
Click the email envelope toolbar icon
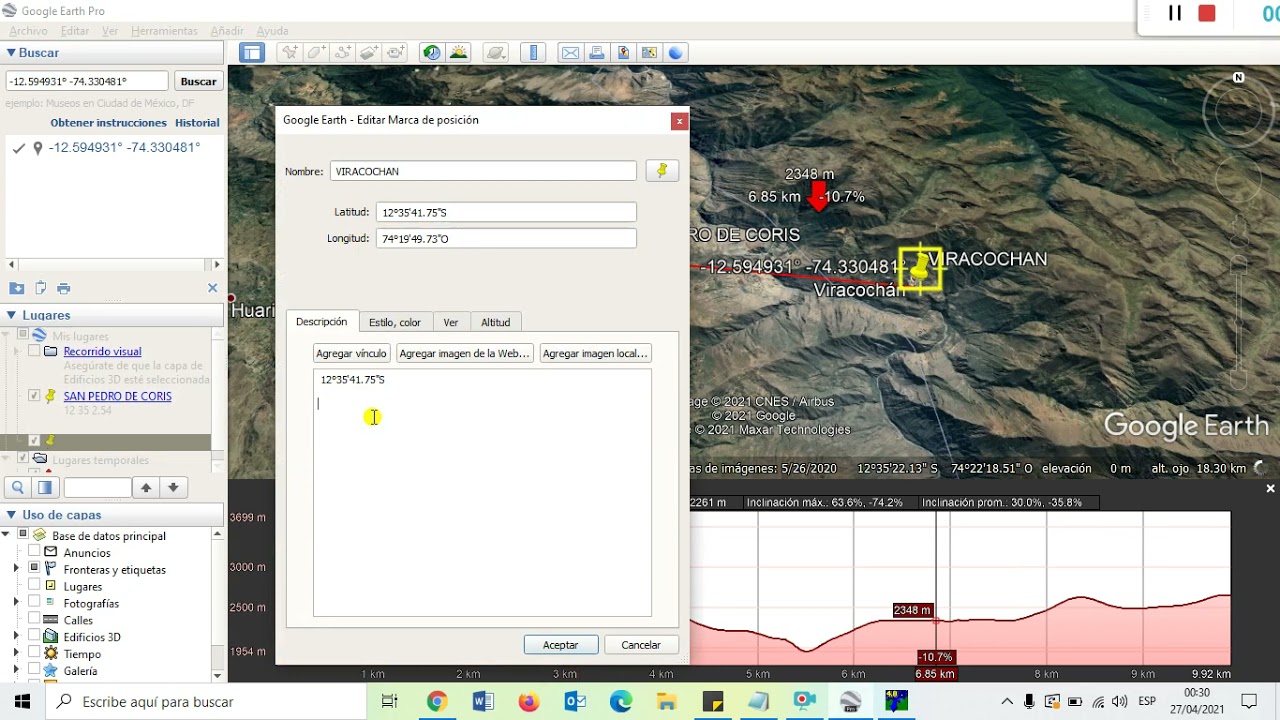(570, 53)
